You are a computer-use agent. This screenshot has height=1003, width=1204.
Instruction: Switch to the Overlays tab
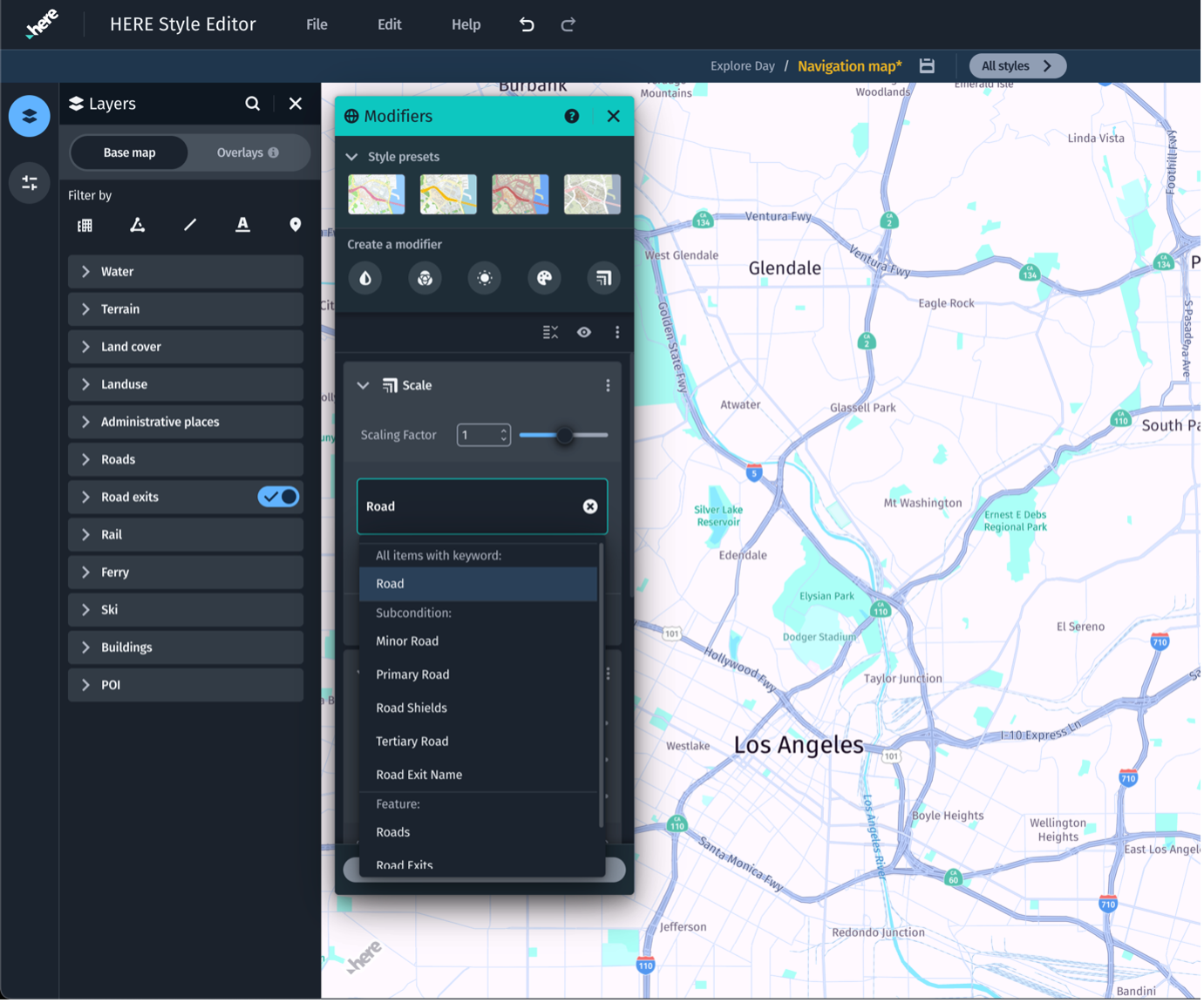[248, 153]
